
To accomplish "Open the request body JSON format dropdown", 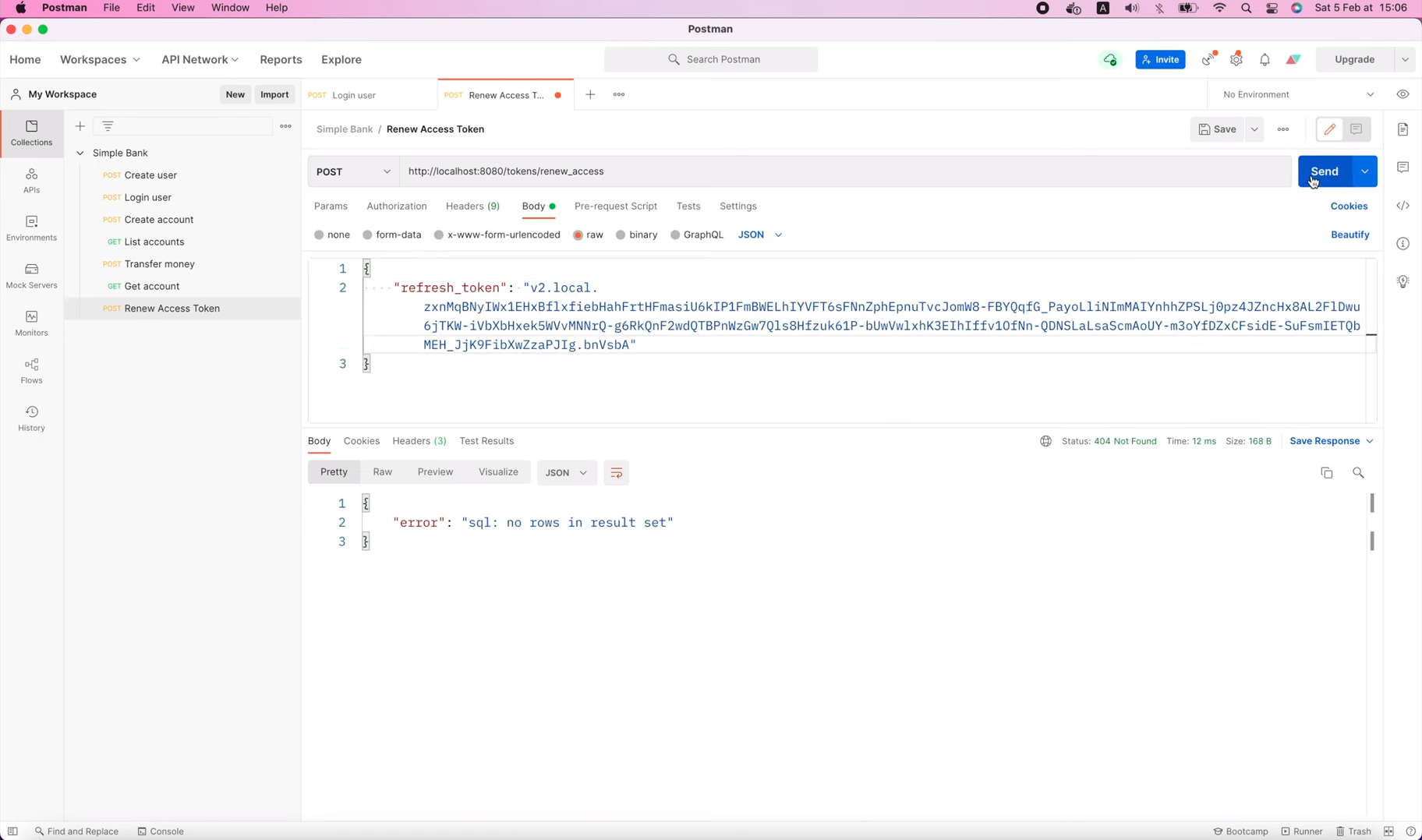I will pyautogui.click(x=760, y=235).
